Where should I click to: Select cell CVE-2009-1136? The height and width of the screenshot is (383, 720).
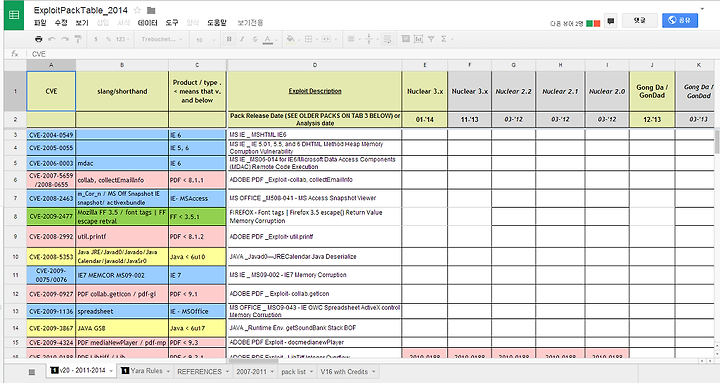tap(51, 311)
